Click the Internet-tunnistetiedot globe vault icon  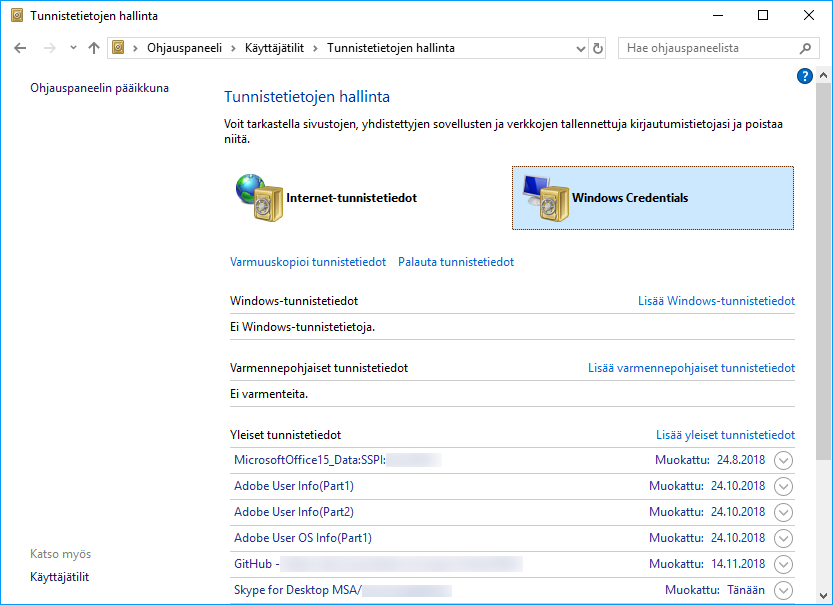click(257, 198)
